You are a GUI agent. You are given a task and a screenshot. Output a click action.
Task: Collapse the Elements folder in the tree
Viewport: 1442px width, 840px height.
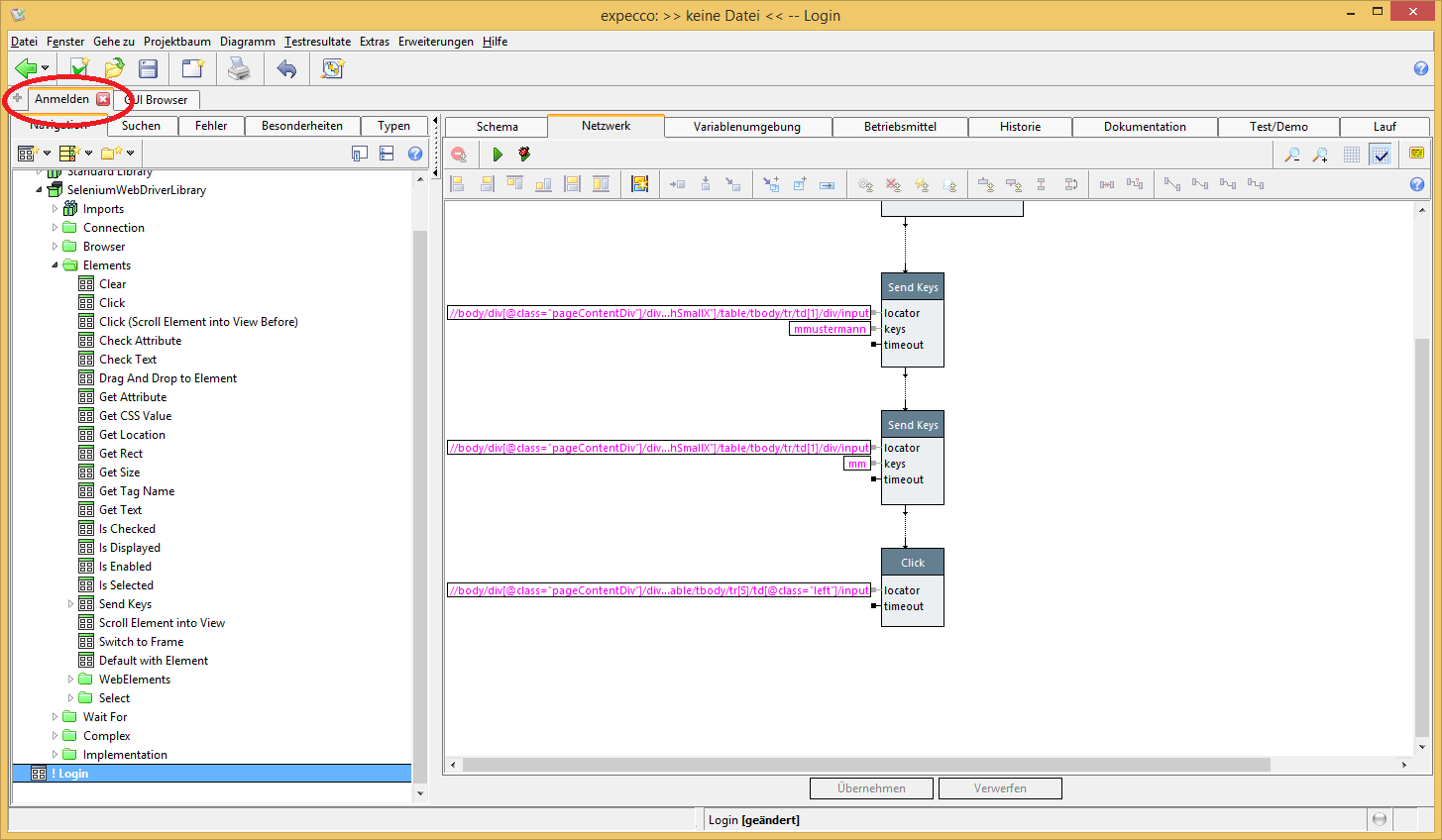[55, 265]
